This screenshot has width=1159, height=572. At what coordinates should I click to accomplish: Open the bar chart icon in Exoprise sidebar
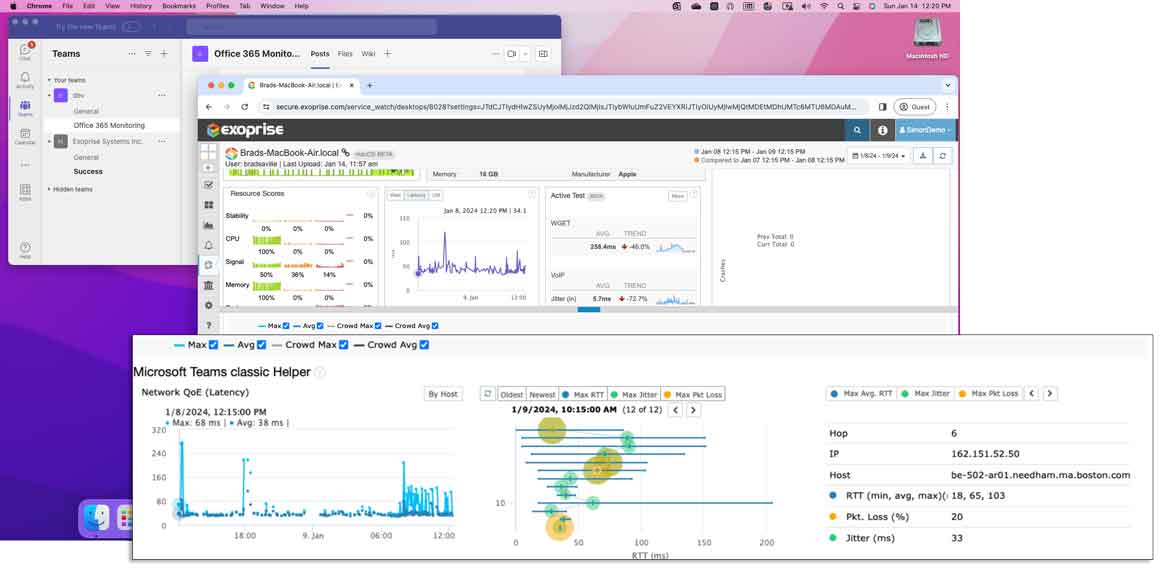(x=208, y=225)
